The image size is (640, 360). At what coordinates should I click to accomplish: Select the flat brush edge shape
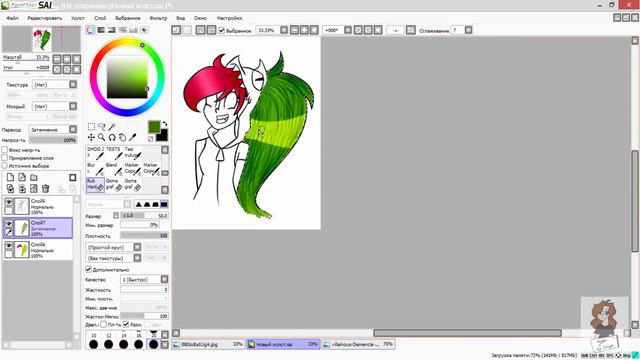coord(164,204)
